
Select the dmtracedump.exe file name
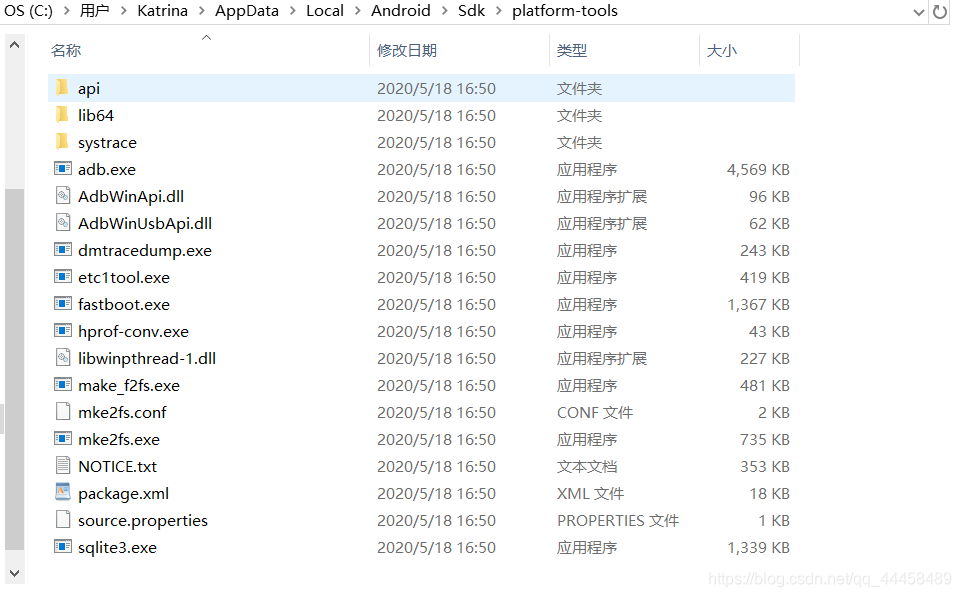(145, 250)
